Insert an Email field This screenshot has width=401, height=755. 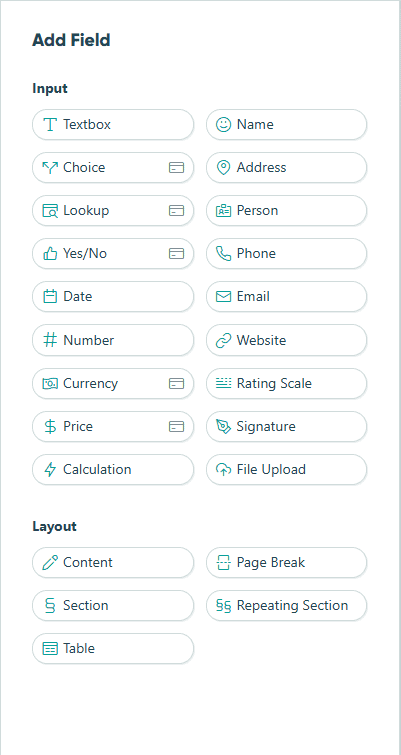pyautogui.click(x=286, y=296)
